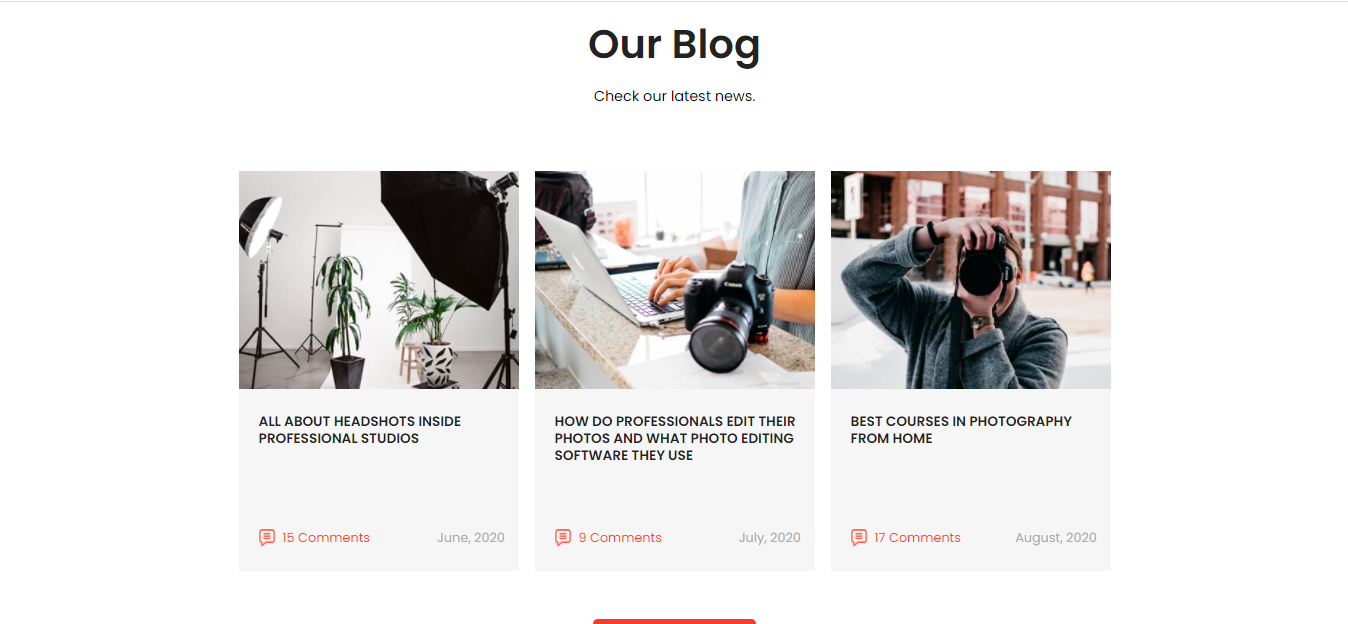
Task: Click the July, 2020 date label
Action: [770, 538]
